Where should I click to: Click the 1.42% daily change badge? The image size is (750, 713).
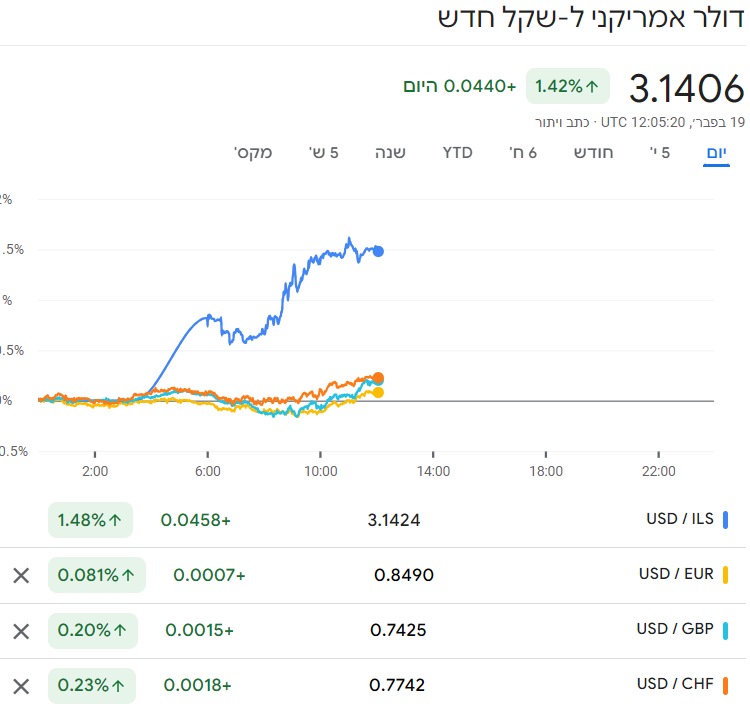click(x=568, y=86)
